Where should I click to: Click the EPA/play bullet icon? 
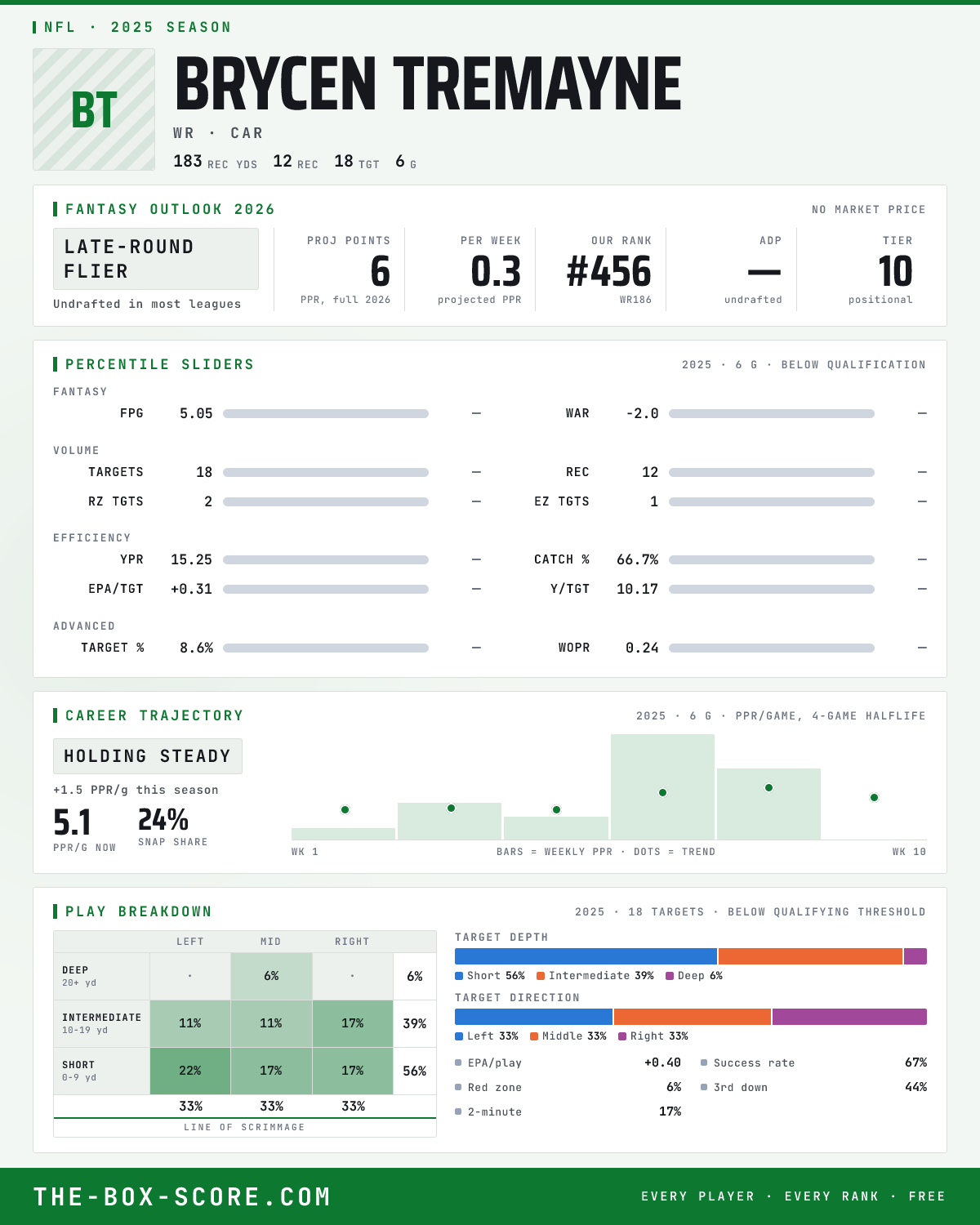tap(458, 1062)
